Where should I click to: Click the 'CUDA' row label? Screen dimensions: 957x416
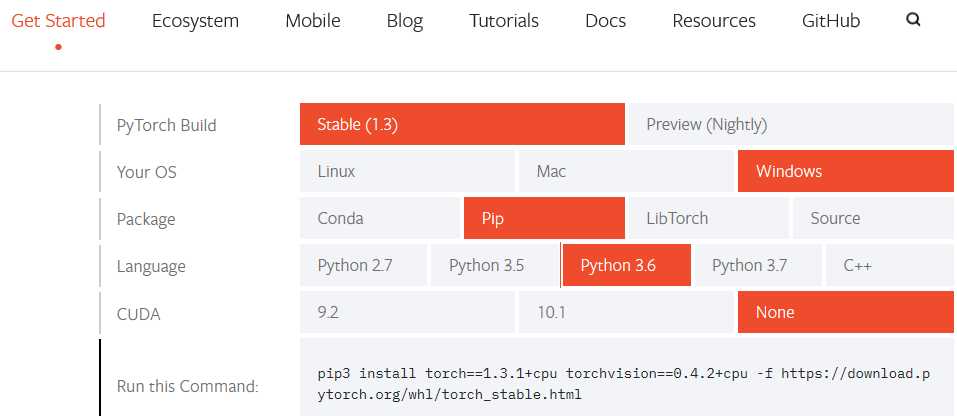coord(139,314)
